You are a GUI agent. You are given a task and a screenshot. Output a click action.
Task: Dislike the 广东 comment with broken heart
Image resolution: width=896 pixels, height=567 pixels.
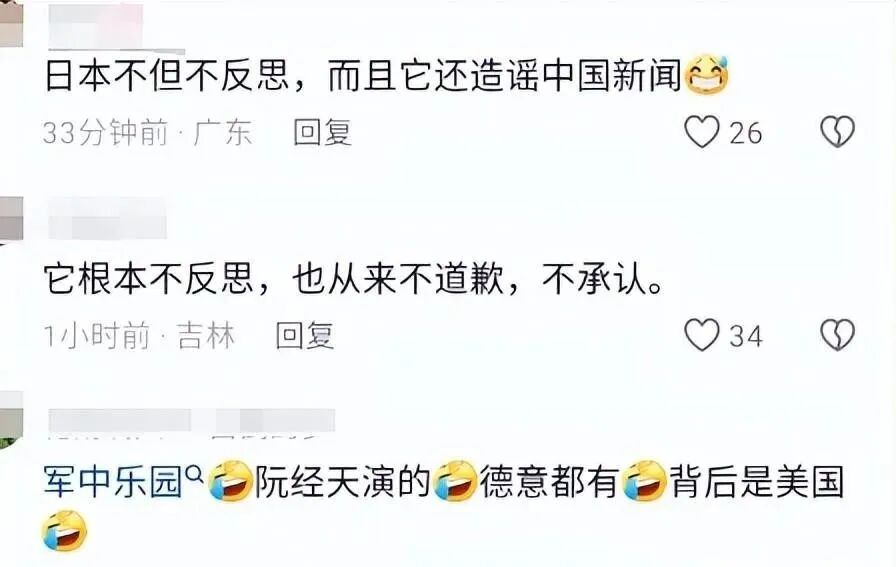coord(837,131)
